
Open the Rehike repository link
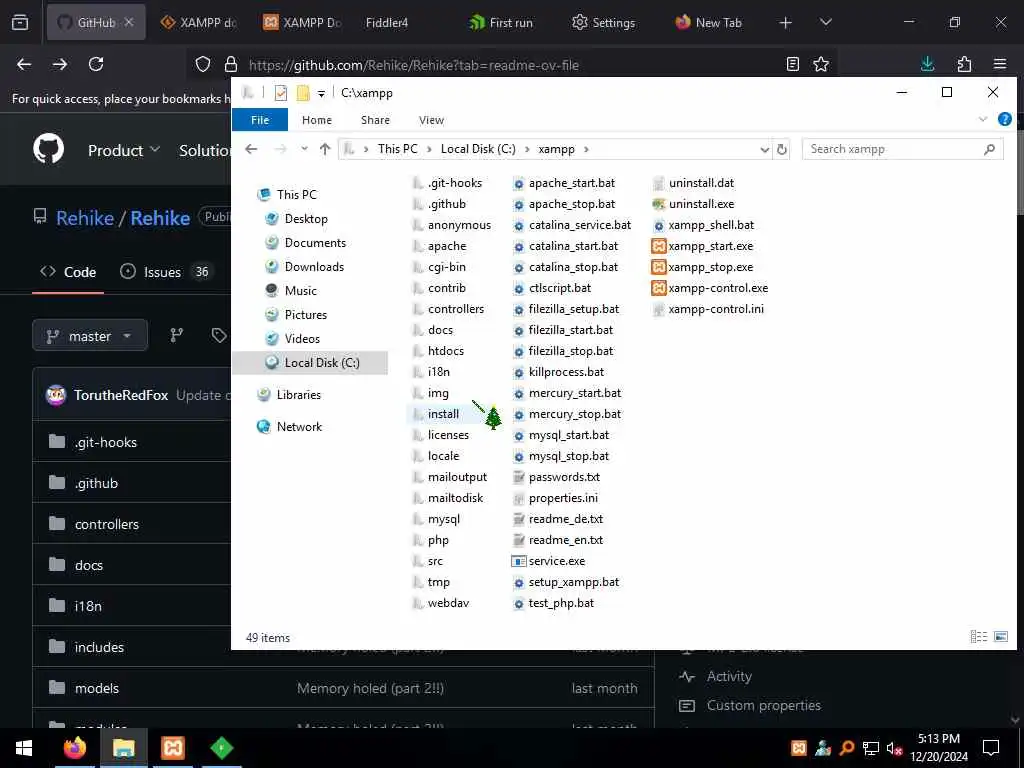click(x=160, y=218)
